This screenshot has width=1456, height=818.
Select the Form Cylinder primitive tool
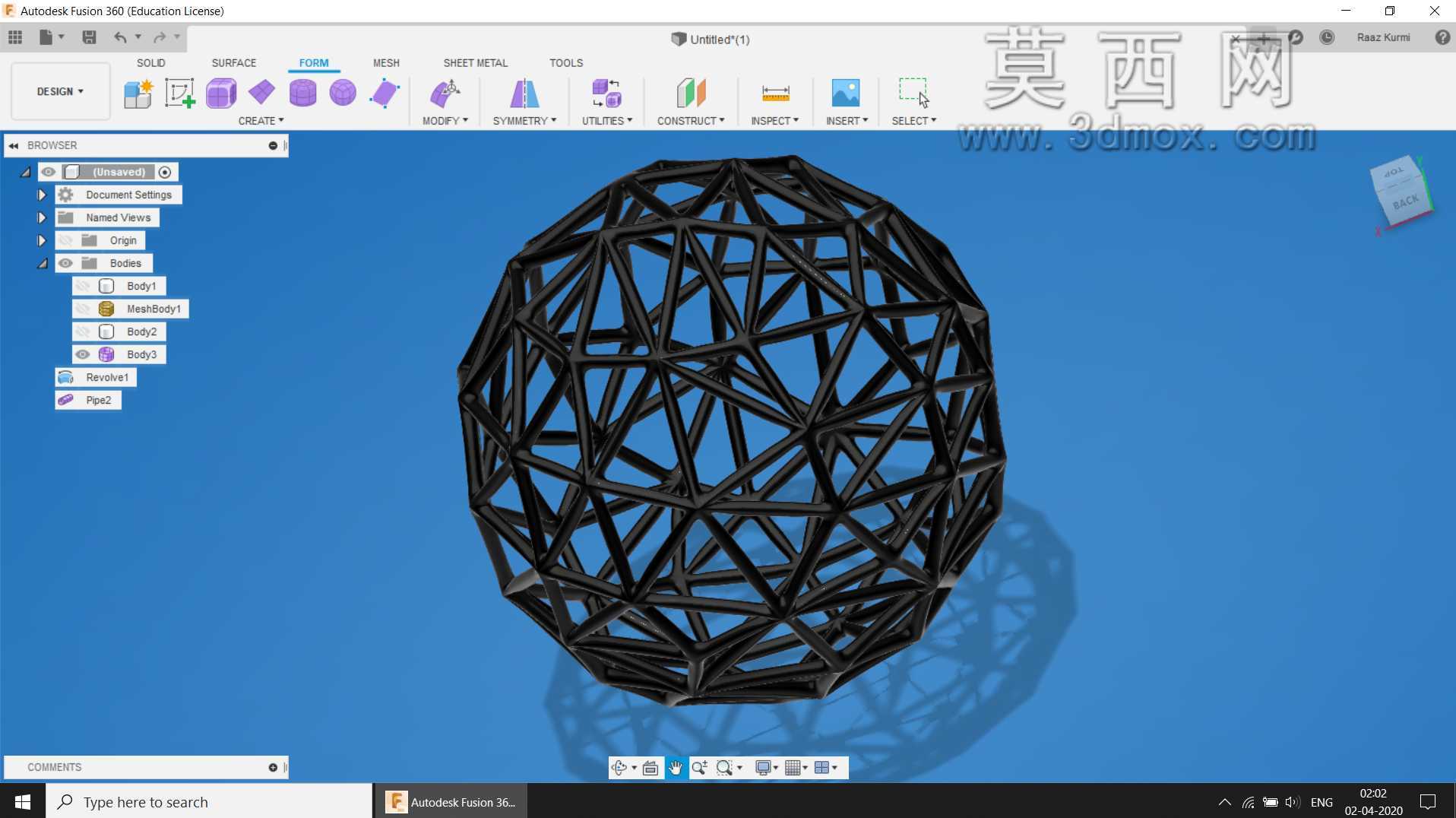pyautogui.click(x=302, y=94)
